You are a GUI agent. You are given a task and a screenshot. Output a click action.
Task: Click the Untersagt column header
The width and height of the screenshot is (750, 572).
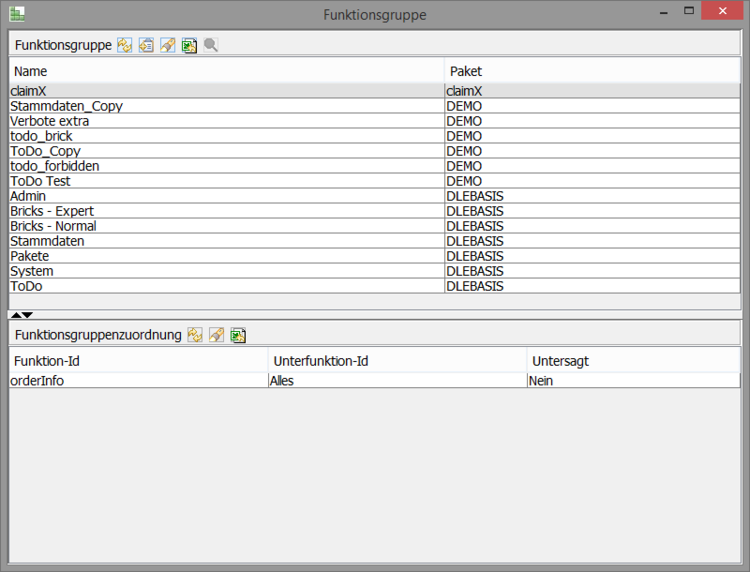pyautogui.click(x=633, y=360)
